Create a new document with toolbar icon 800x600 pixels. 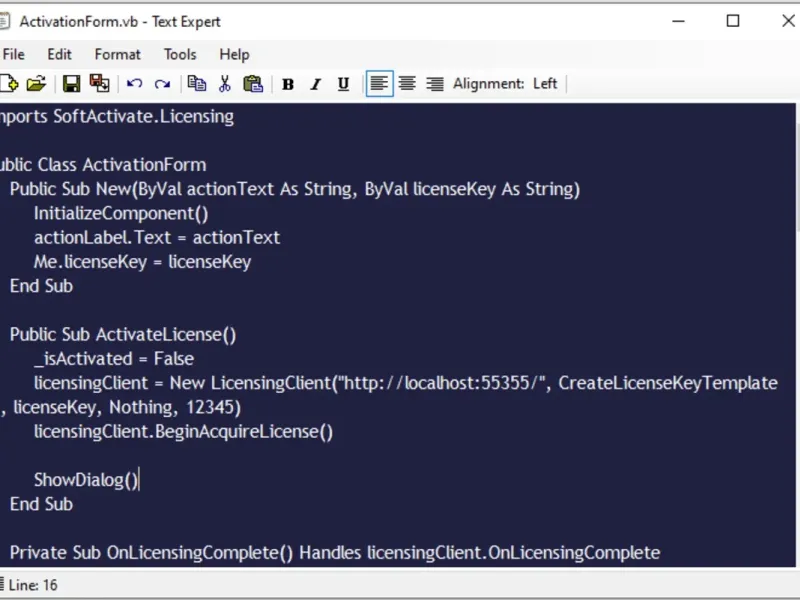point(9,83)
